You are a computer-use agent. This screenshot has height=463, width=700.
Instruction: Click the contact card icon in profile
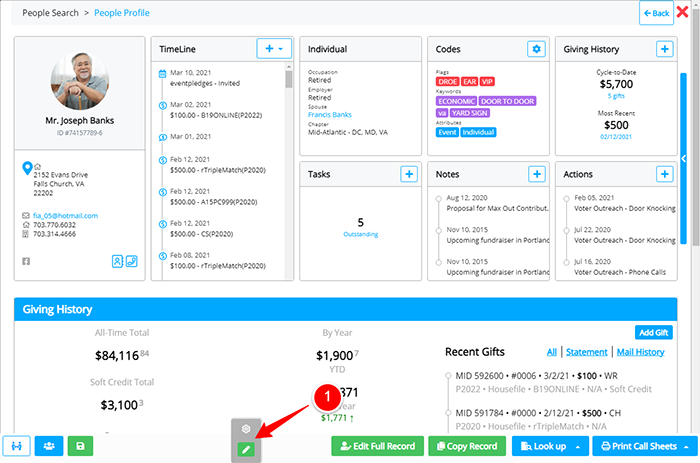[117, 261]
